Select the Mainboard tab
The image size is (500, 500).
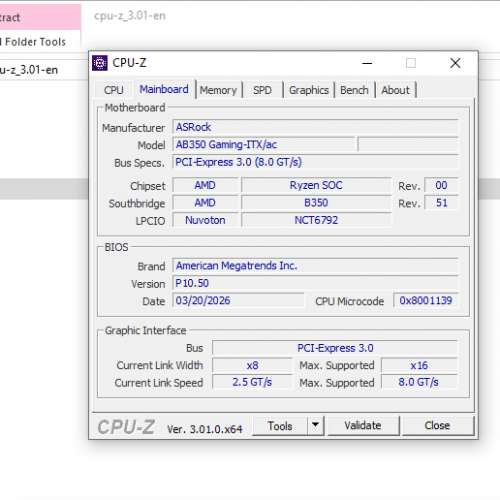point(164,89)
